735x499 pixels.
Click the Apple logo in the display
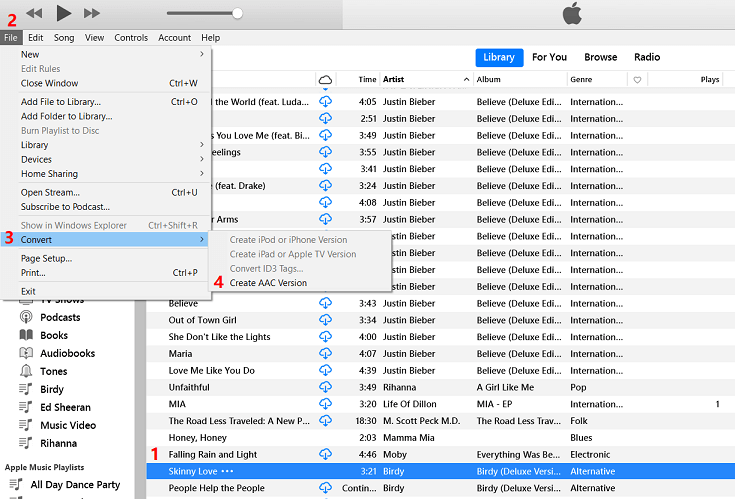(572, 13)
